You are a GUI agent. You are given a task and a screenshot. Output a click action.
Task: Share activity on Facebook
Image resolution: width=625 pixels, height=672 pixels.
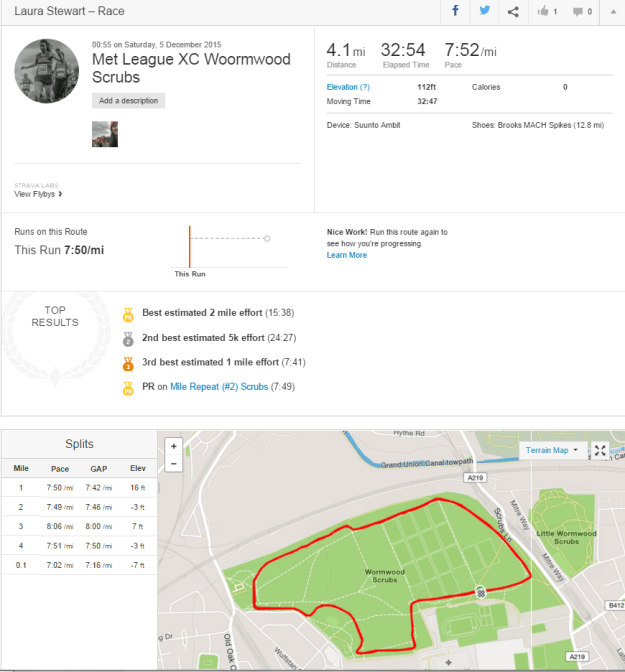tap(455, 11)
